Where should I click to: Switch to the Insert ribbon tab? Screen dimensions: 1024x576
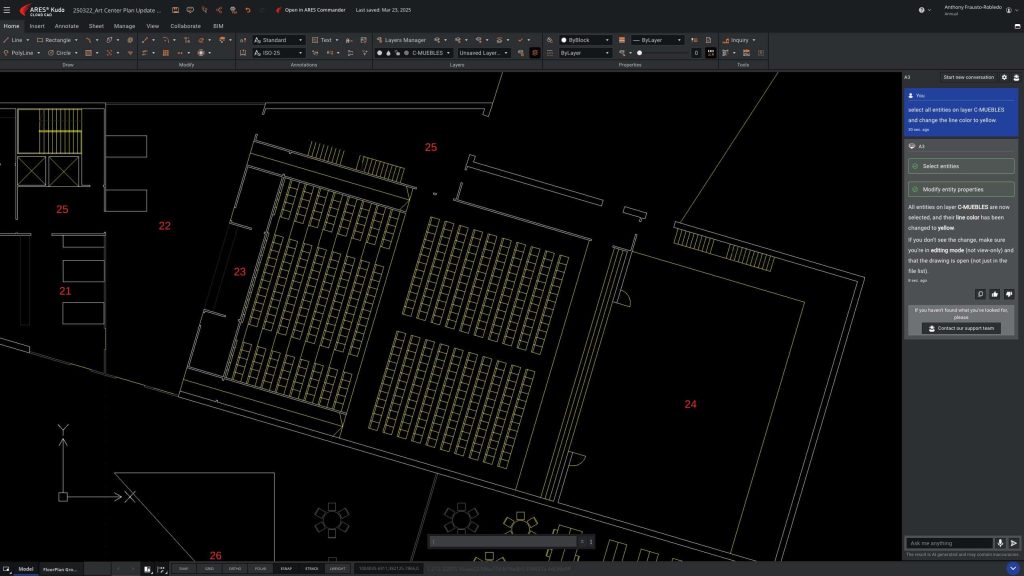tap(37, 26)
